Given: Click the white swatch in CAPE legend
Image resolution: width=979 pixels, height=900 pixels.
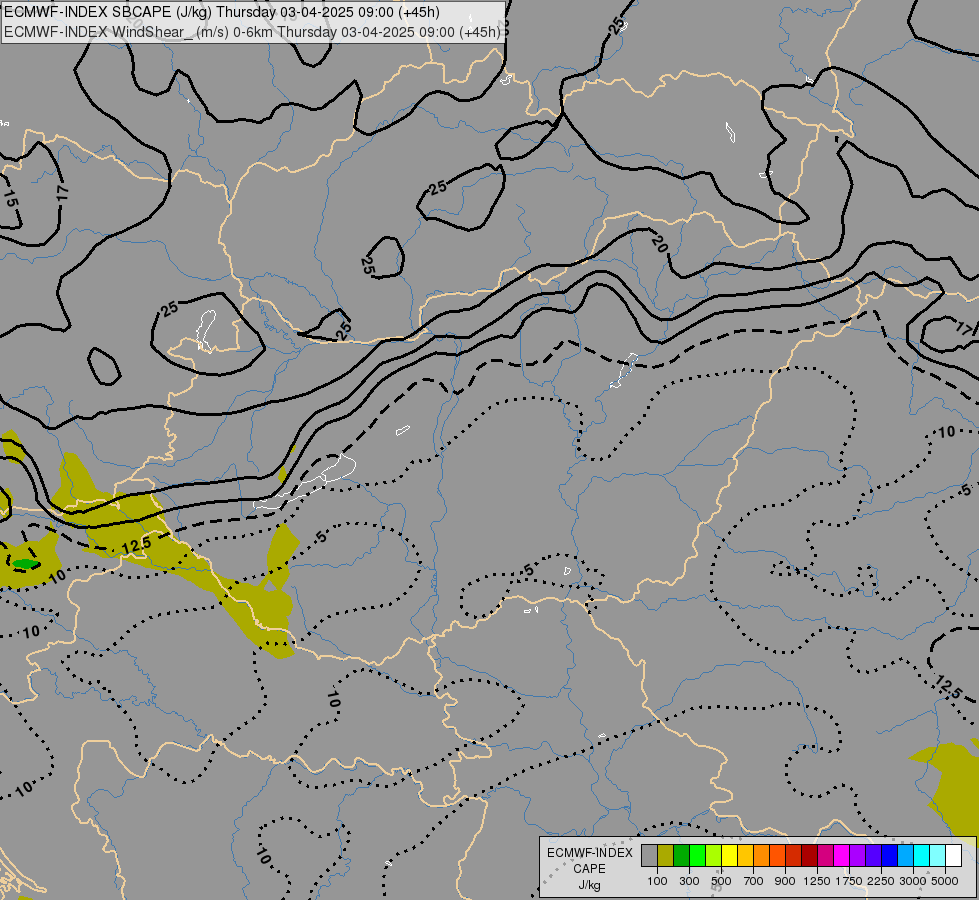Looking at the screenshot, I should click(x=953, y=855).
